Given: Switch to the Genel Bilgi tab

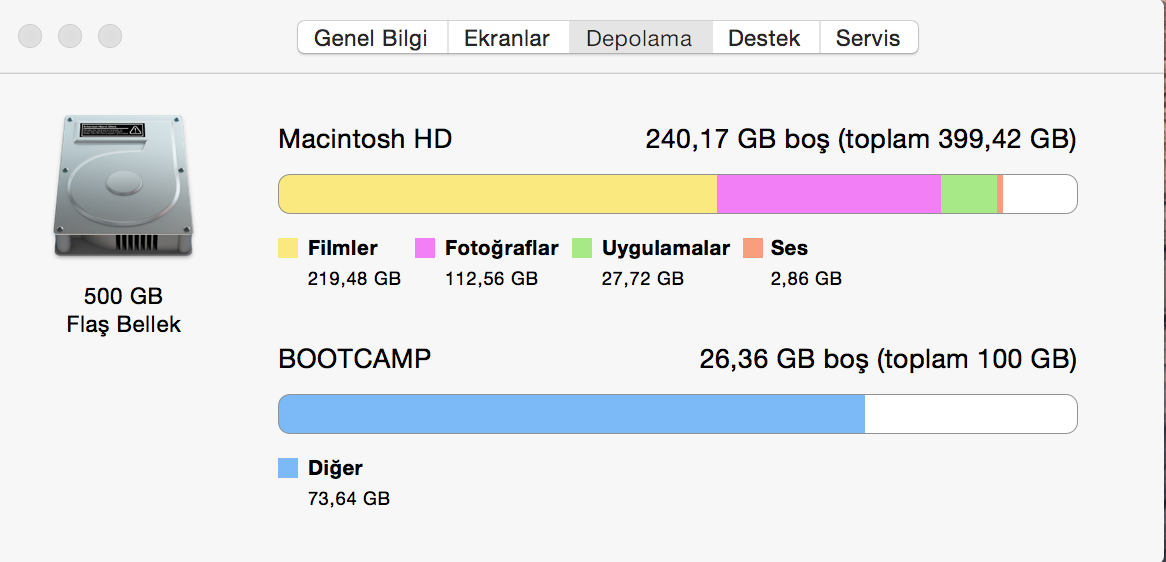Looking at the screenshot, I should tap(371, 38).
